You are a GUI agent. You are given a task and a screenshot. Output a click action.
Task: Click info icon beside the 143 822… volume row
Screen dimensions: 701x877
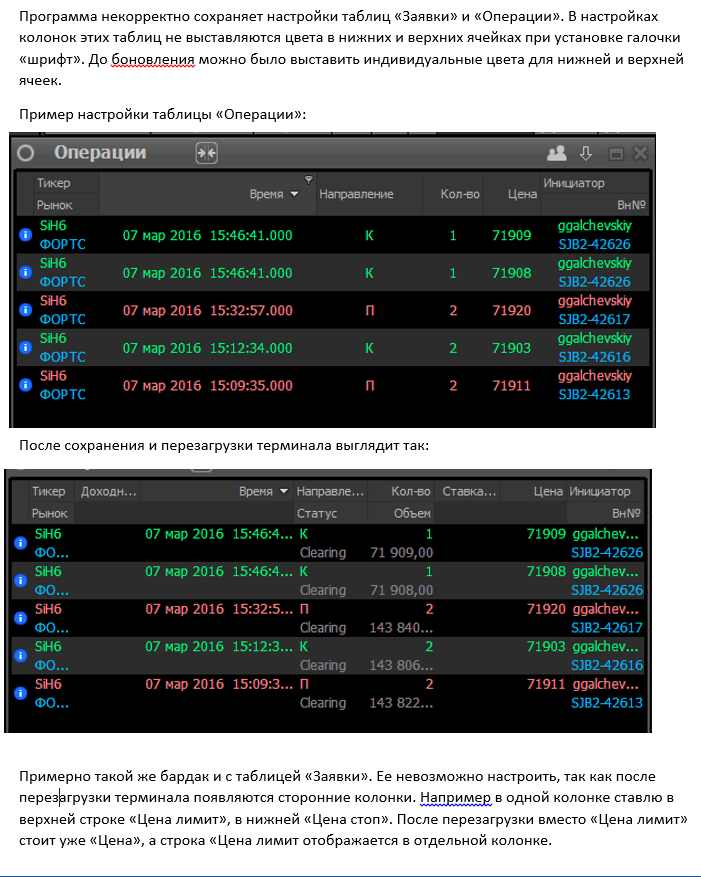[x=20, y=694]
